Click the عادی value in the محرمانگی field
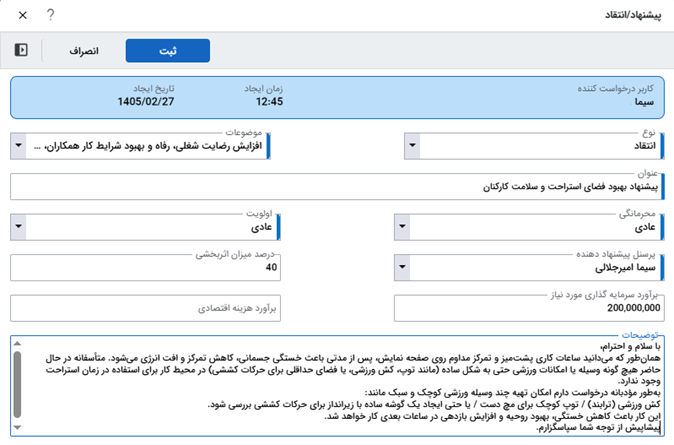 pyautogui.click(x=645, y=227)
